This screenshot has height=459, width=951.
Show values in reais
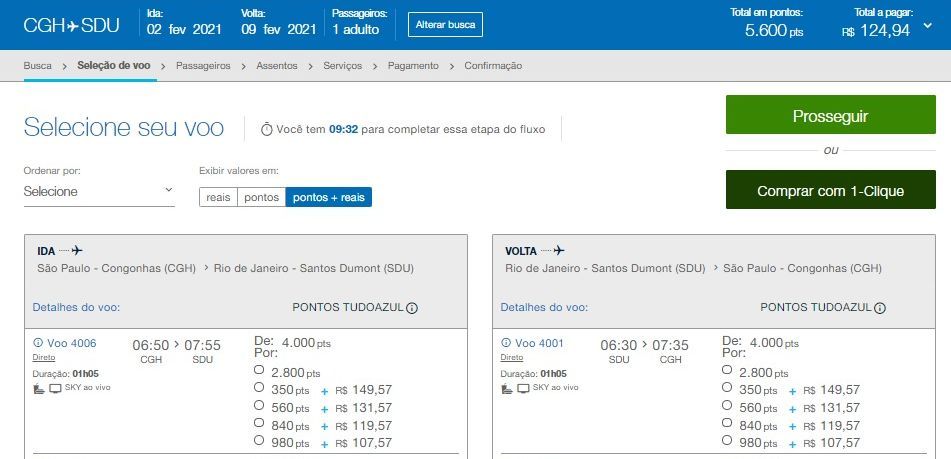(218, 197)
